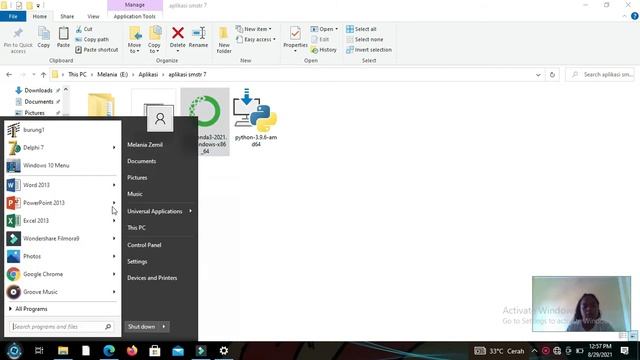Open burung1 from the start menu
Image resolution: width=640 pixels, height=360 pixels.
(62, 130)
